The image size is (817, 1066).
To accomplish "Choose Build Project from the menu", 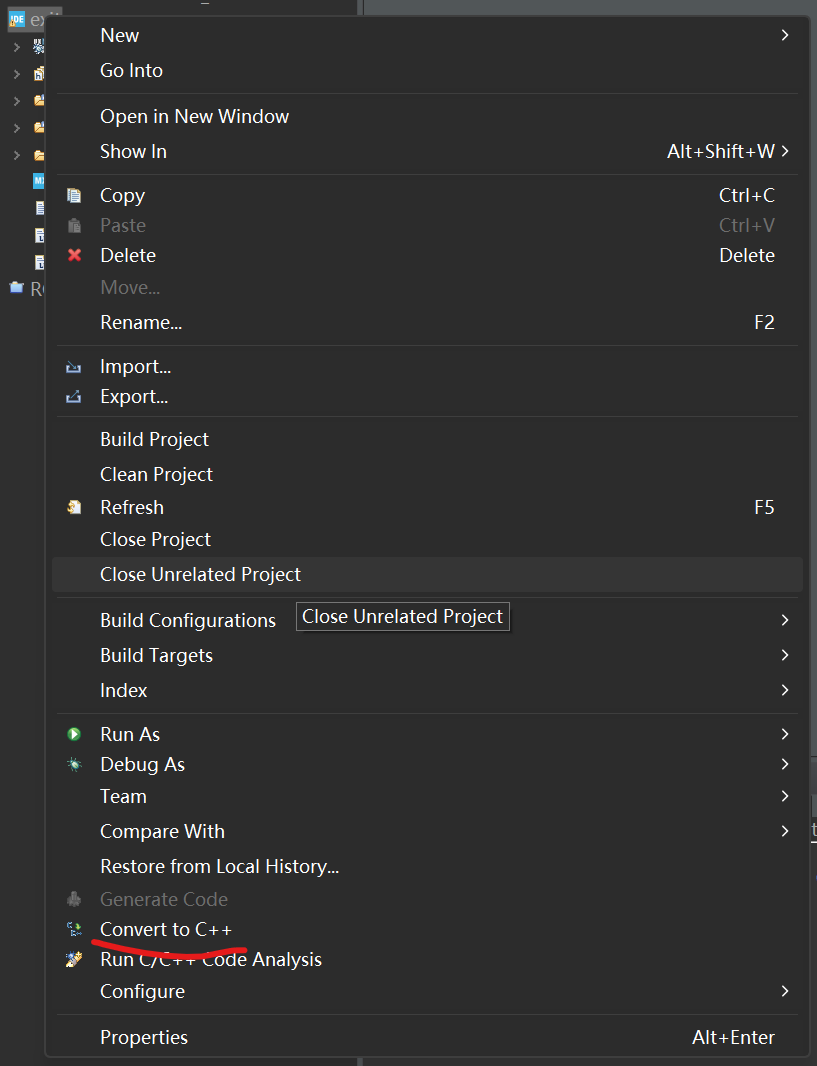I will tap(154, 439).
